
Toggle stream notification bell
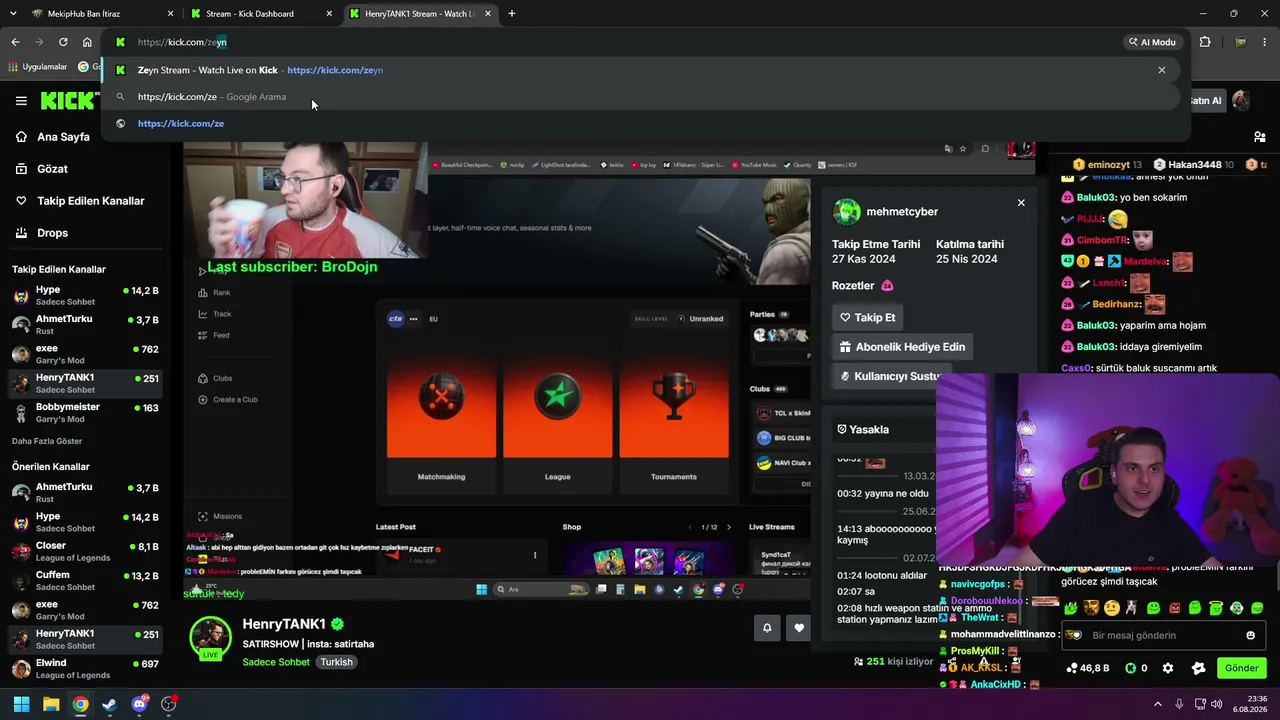[767, 628]
